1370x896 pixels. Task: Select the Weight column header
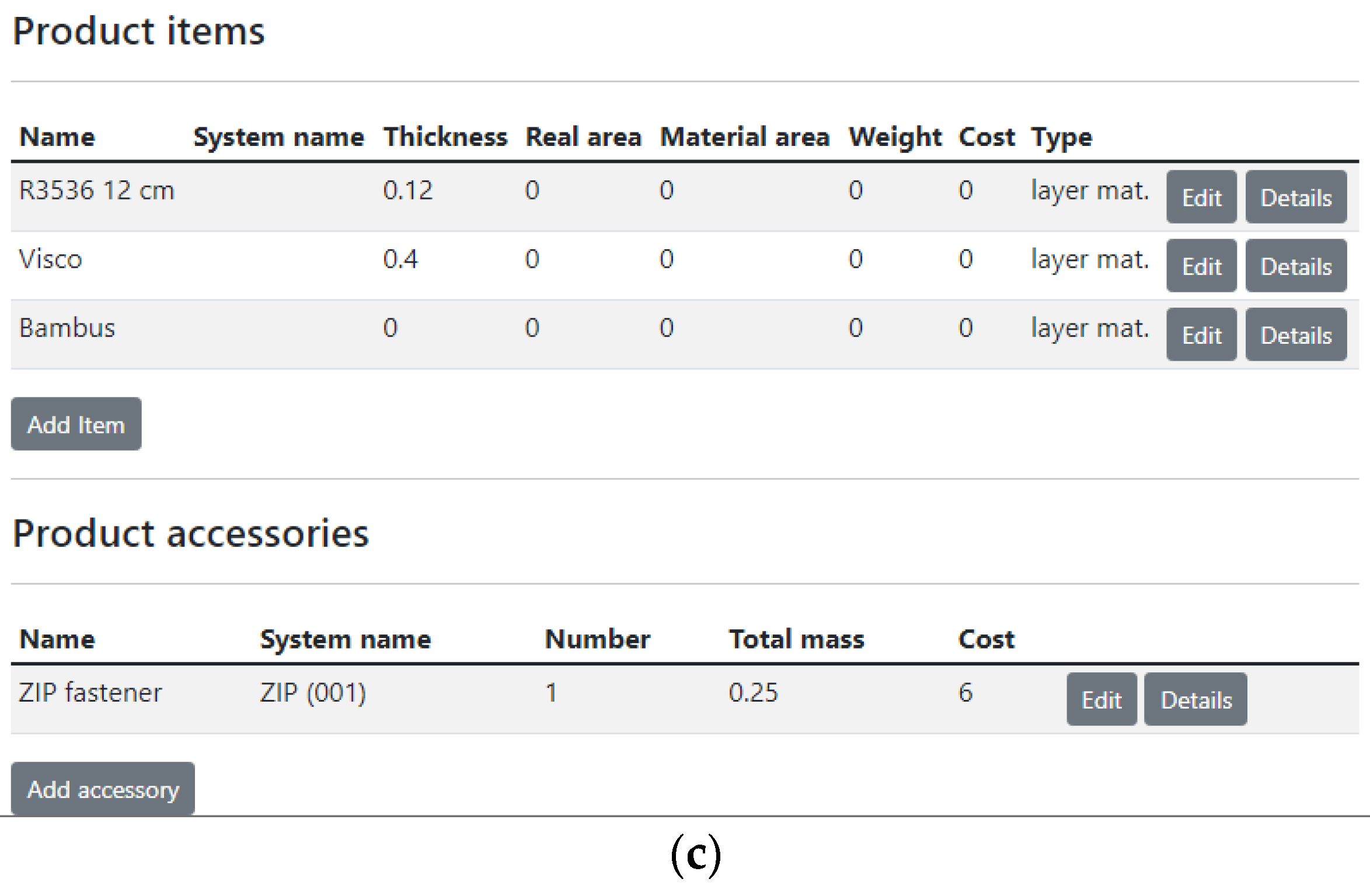[x=895, y=137]
